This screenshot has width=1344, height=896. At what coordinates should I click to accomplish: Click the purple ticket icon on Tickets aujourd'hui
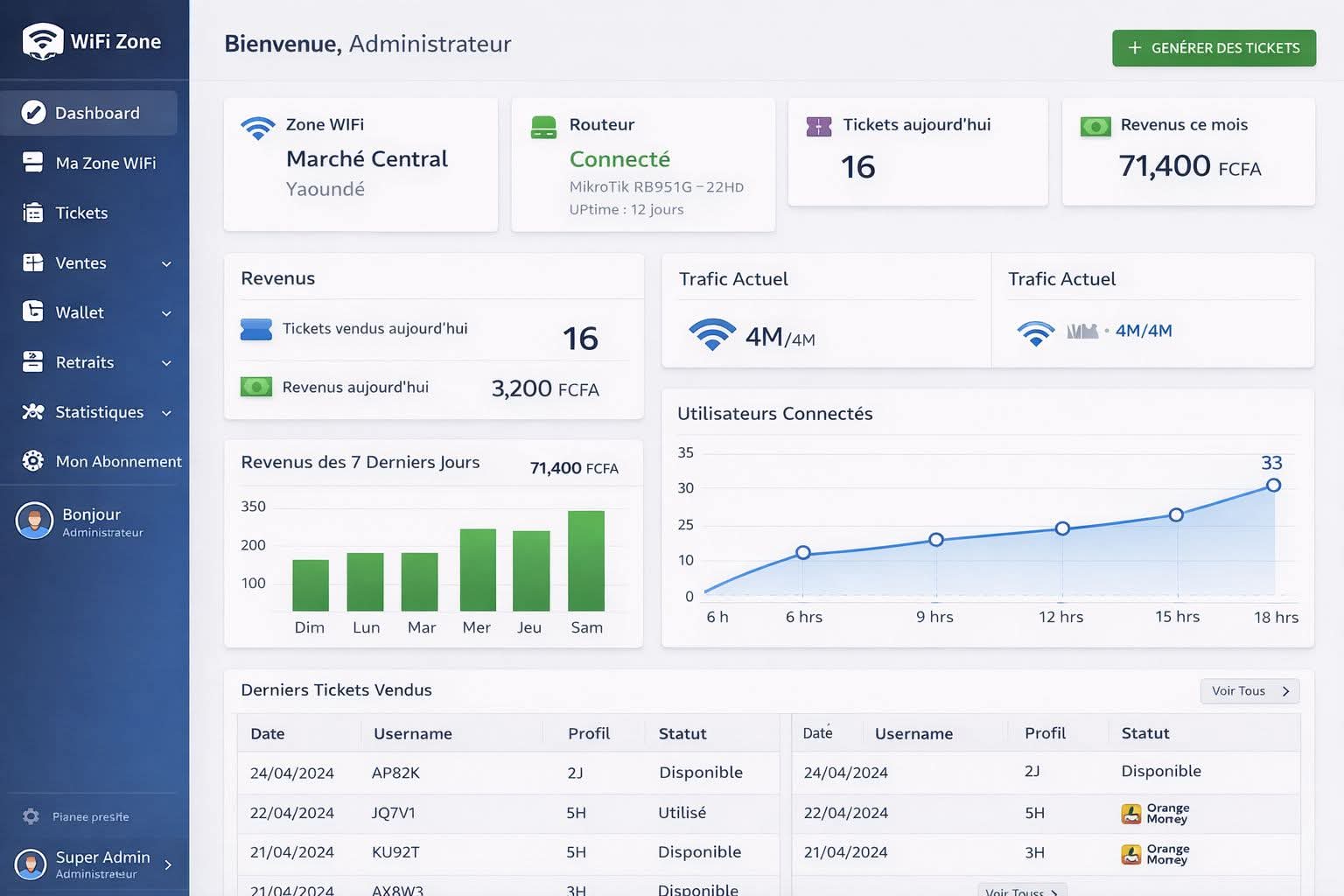pos(818,126)
